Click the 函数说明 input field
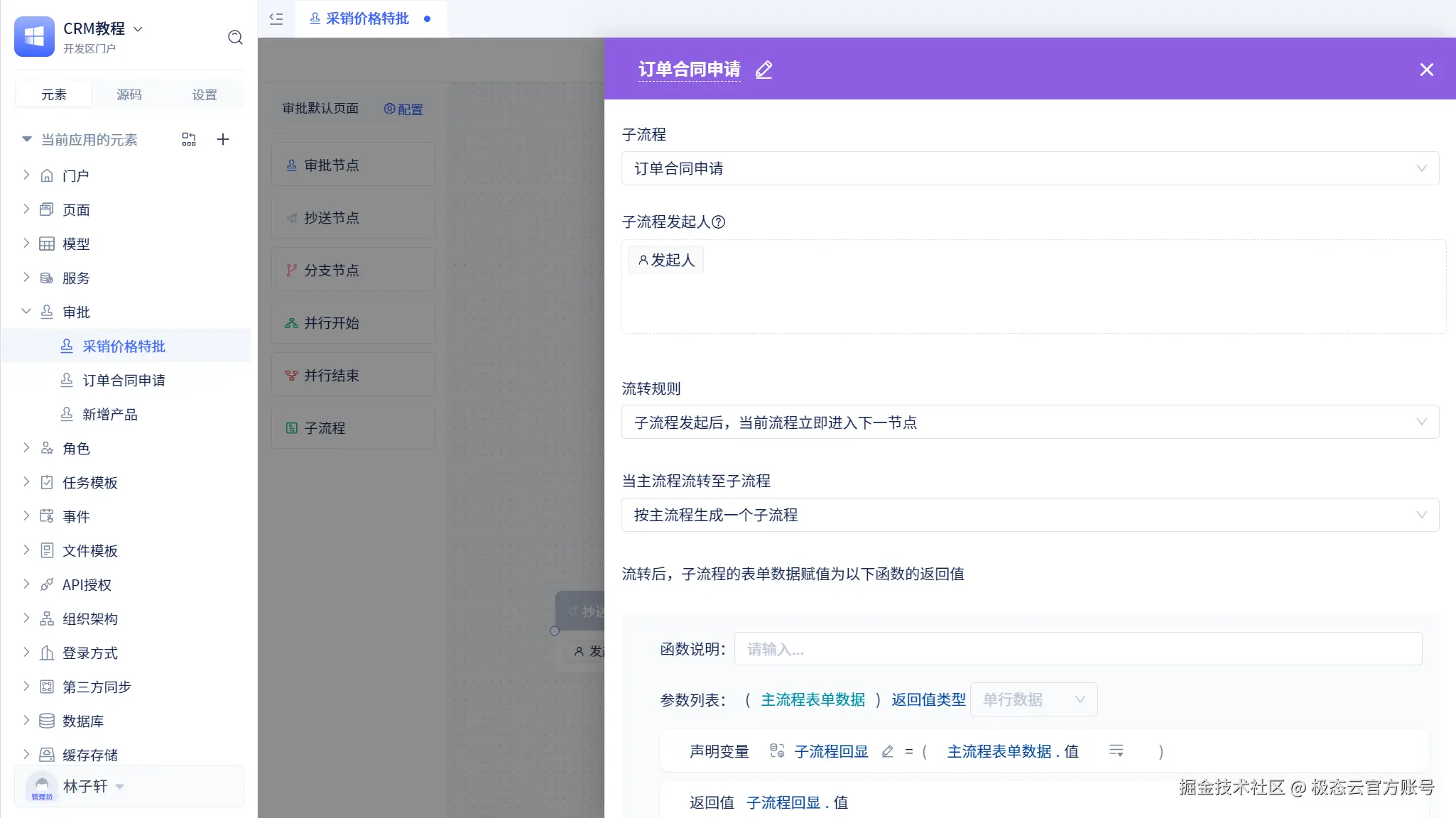This screenshot has height=818, width=1456. 1077,649
